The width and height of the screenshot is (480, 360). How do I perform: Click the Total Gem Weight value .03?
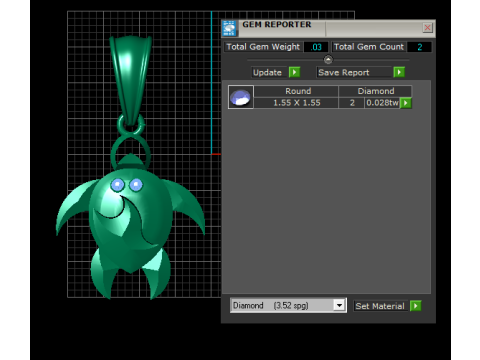click(316, 47)
